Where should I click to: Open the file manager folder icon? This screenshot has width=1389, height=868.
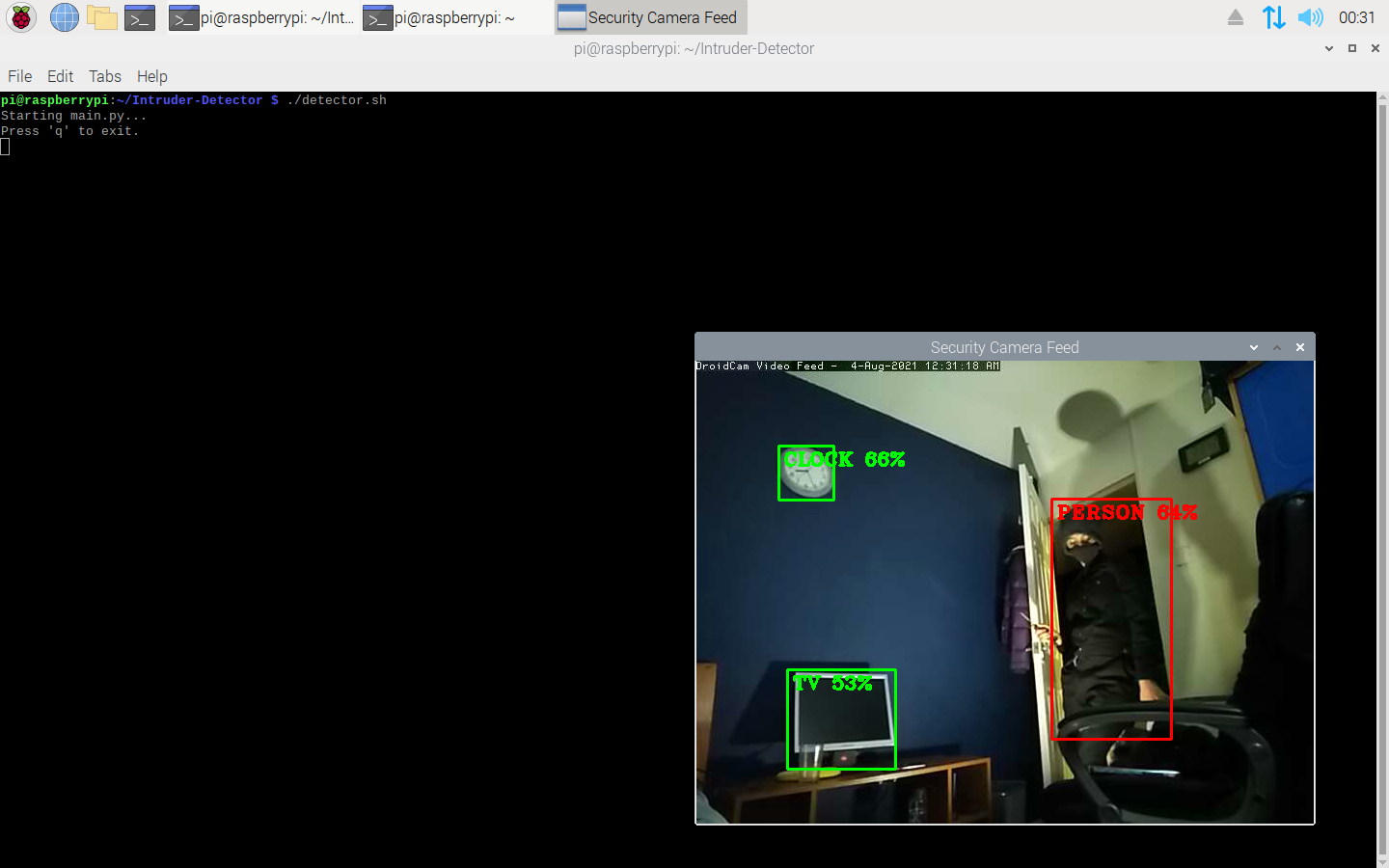coord(101,17)
